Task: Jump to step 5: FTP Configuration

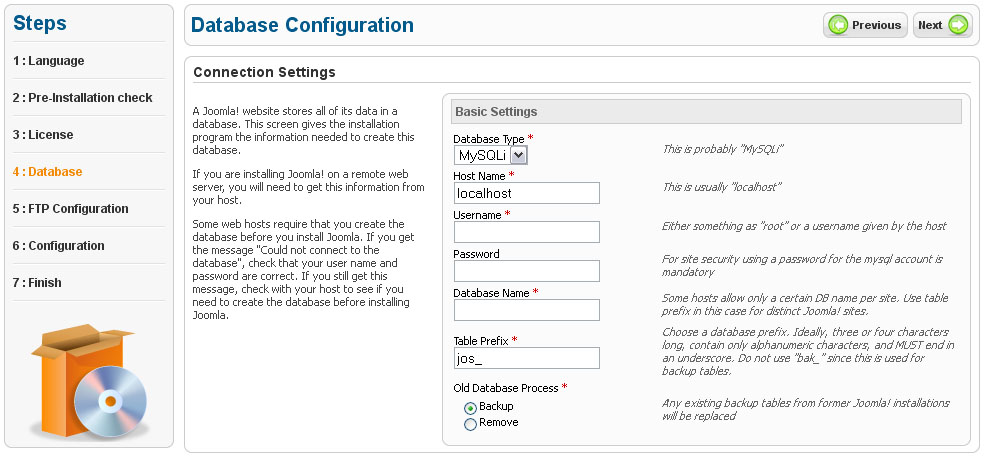Action: tap(71, 209)
